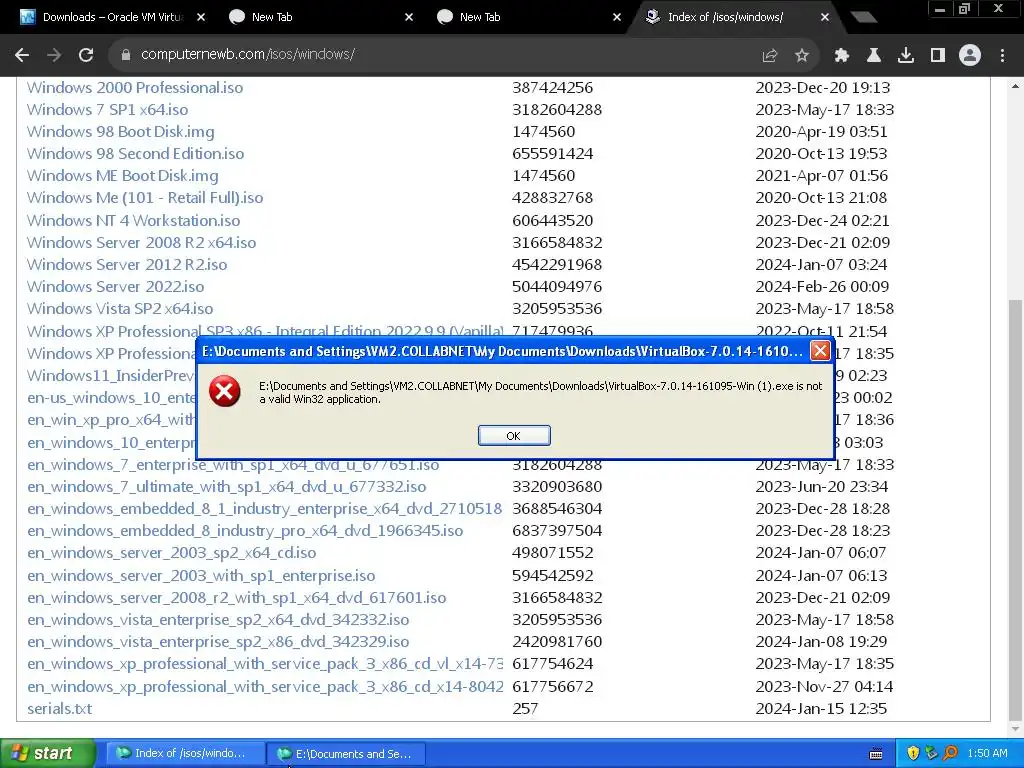Click the page scrollbar up arrow
Viewport: 1024px width, 768px height.
pos(1015,86)
